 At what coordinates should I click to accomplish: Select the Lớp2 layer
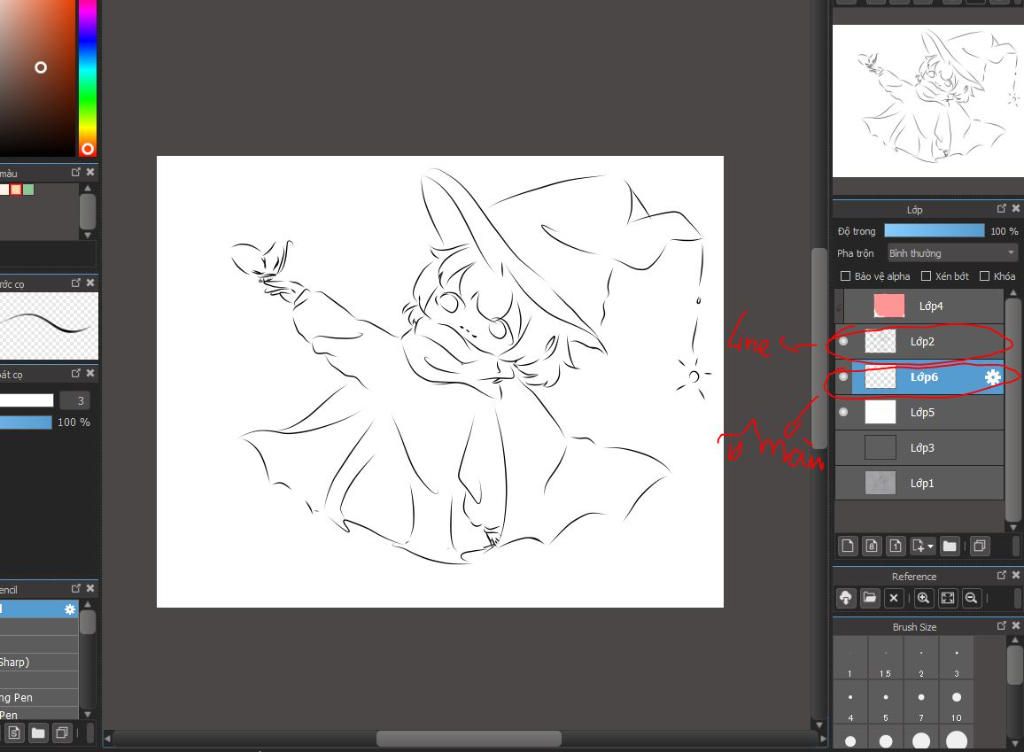920,341
